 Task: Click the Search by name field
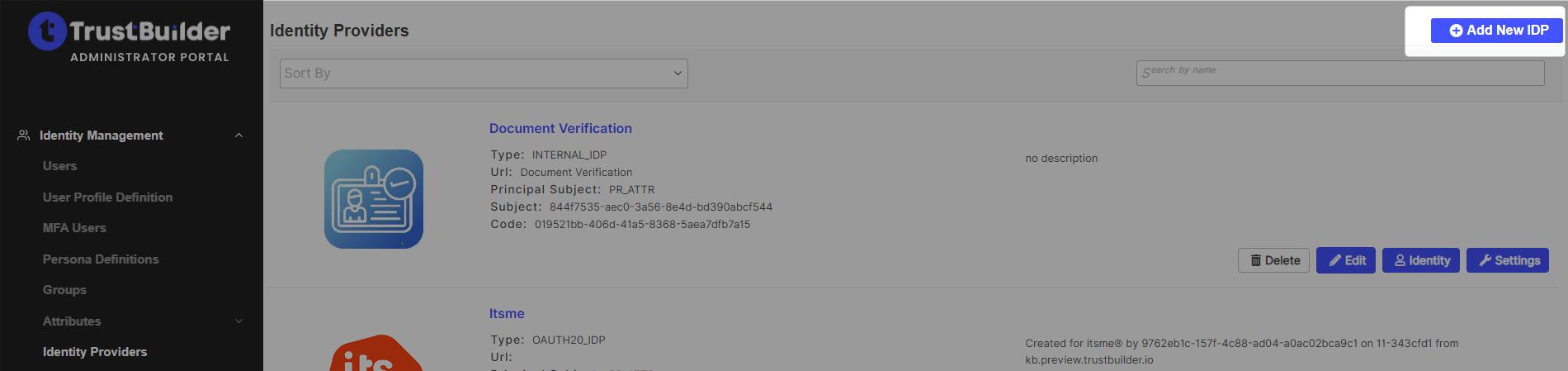(x=1339, y=73)
